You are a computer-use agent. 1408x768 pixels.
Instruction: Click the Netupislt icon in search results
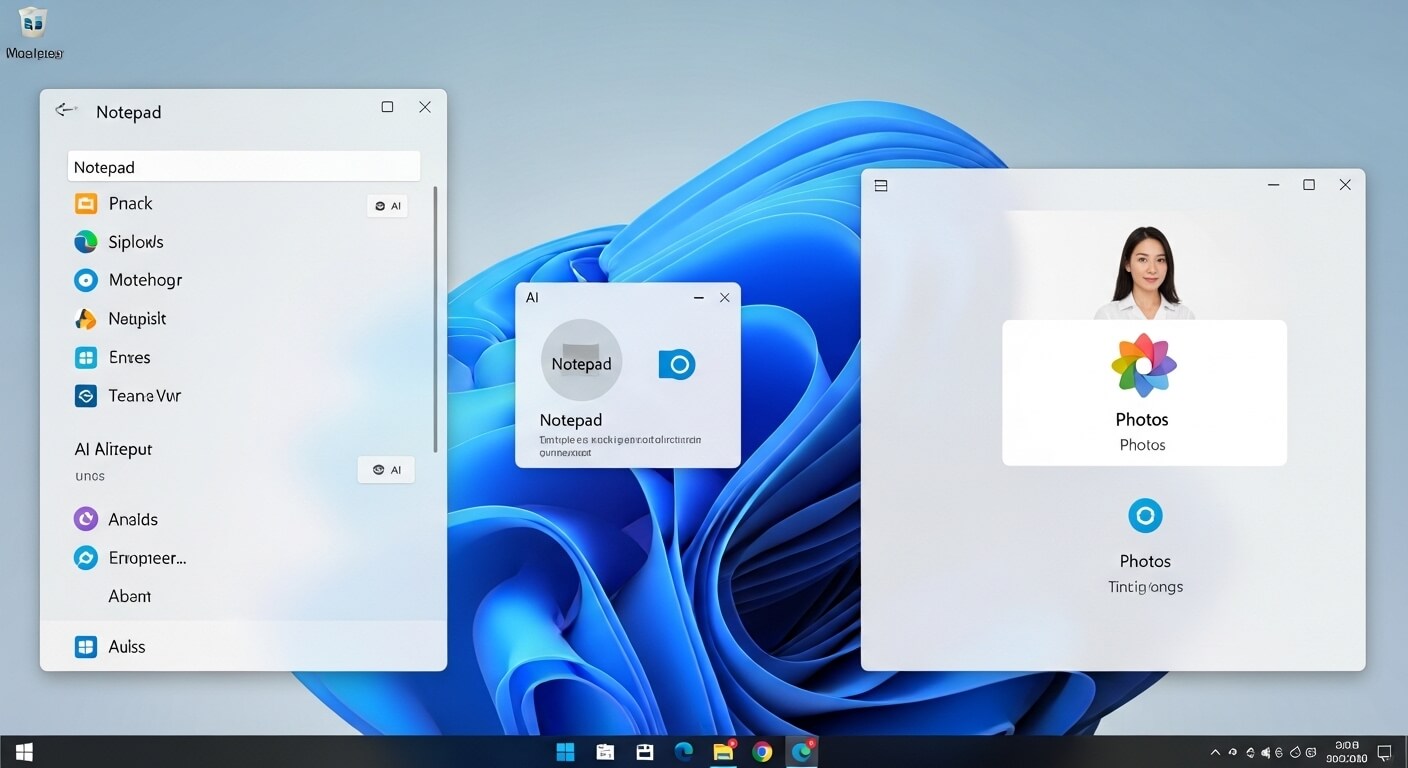(x=85, y=318)
